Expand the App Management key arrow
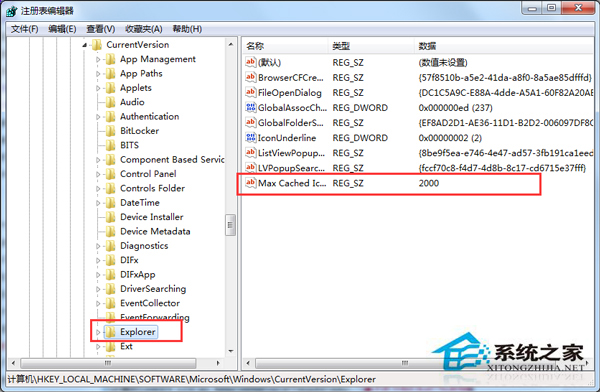Viewport: 600px width, 392px height. (x=98, y=60)
